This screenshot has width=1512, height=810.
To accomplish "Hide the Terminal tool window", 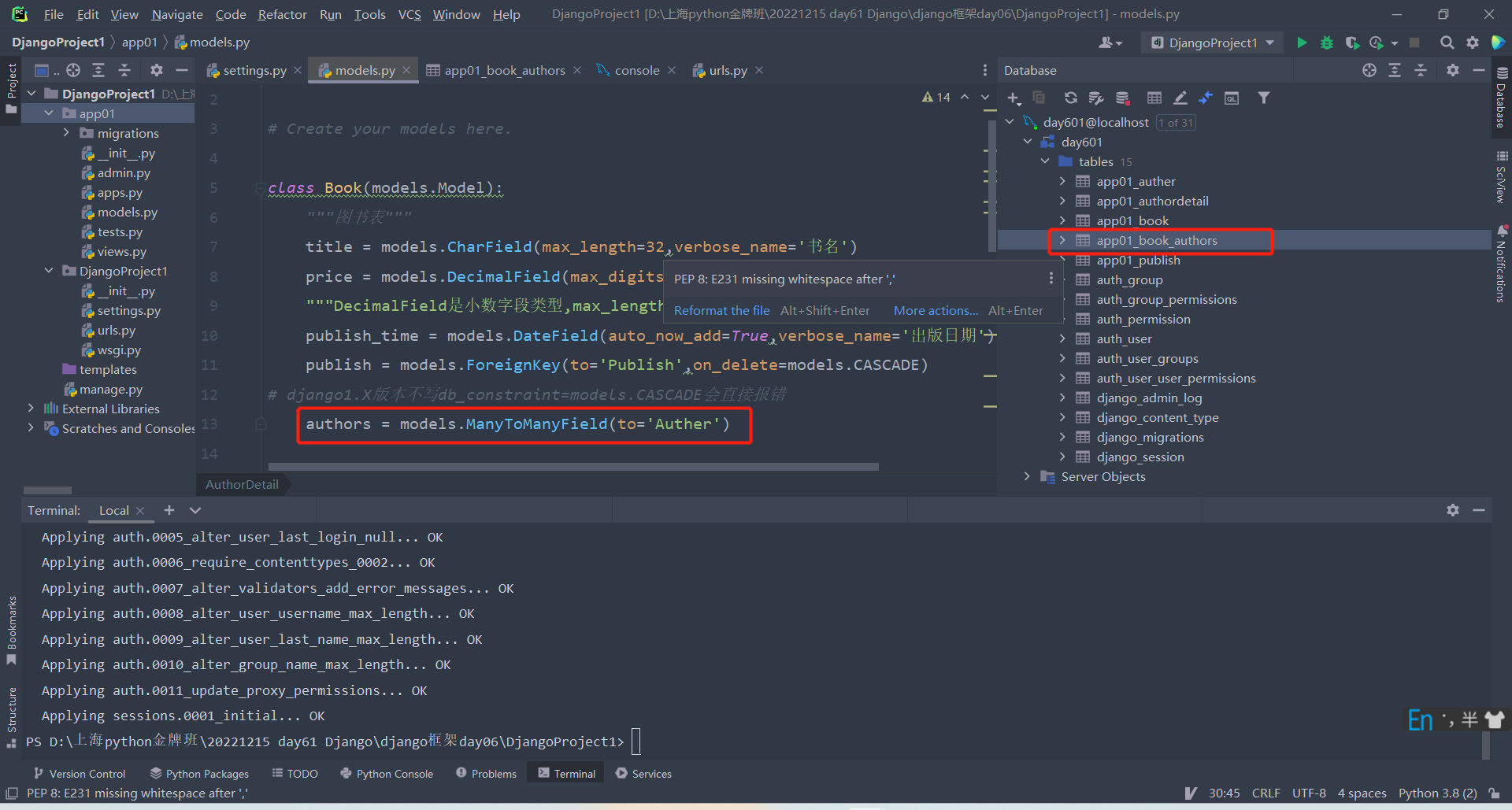I will tap(1479, 510).
